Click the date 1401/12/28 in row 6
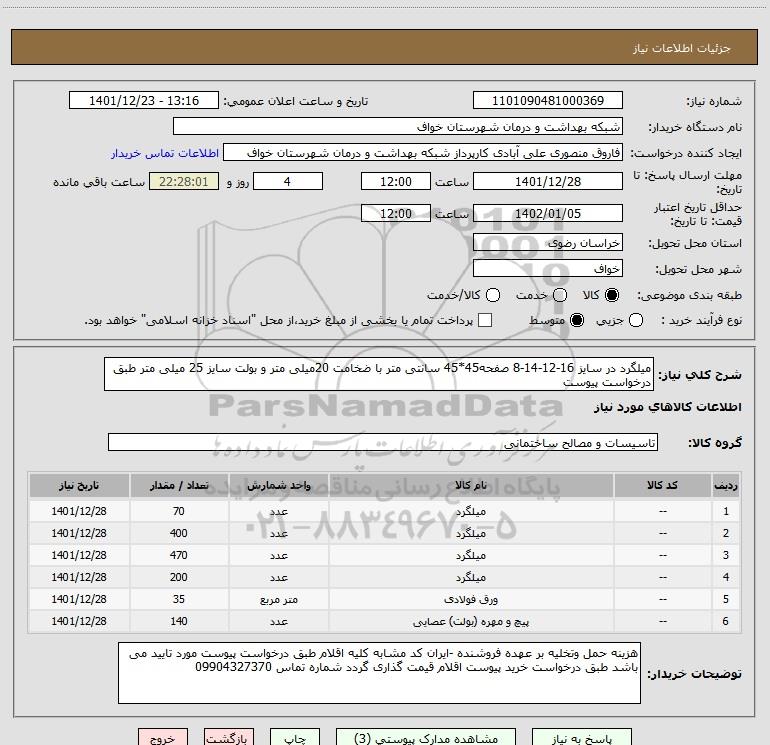Viewport: 770px width, 745px height. [x=79, y=621]
